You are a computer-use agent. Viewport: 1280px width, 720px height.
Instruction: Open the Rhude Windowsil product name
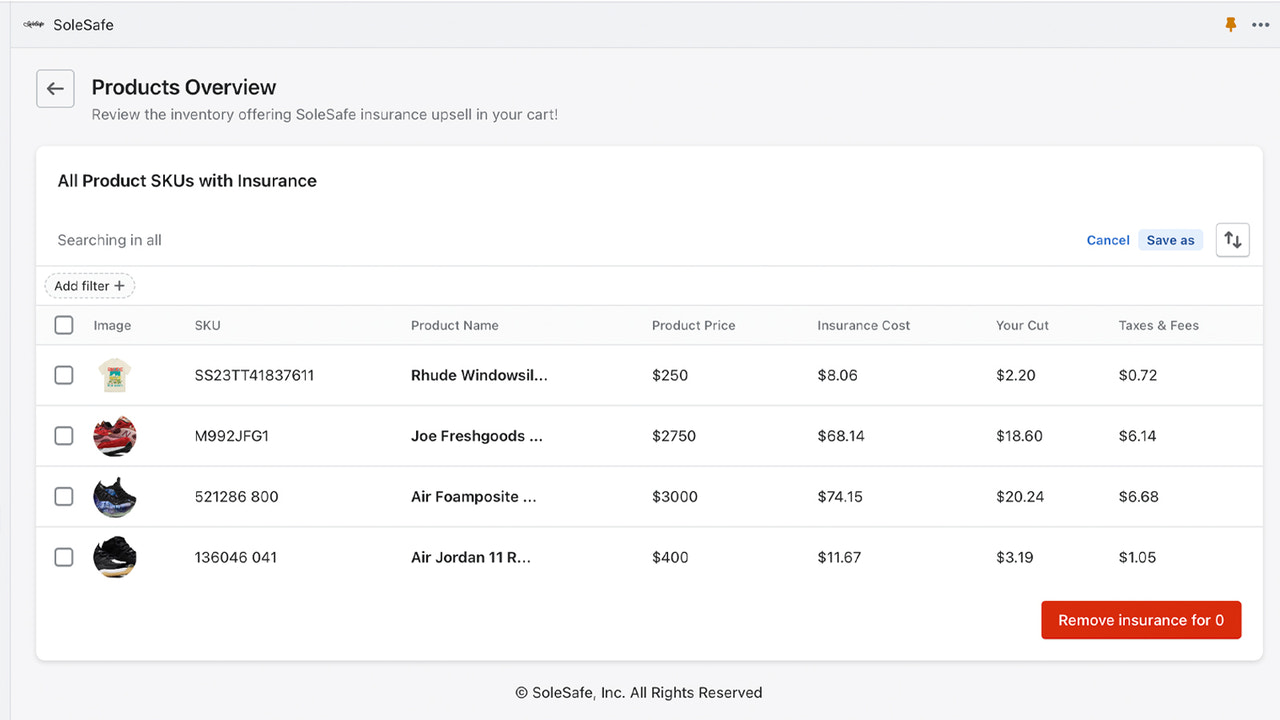pyautogui.click(x=479, y=375)
